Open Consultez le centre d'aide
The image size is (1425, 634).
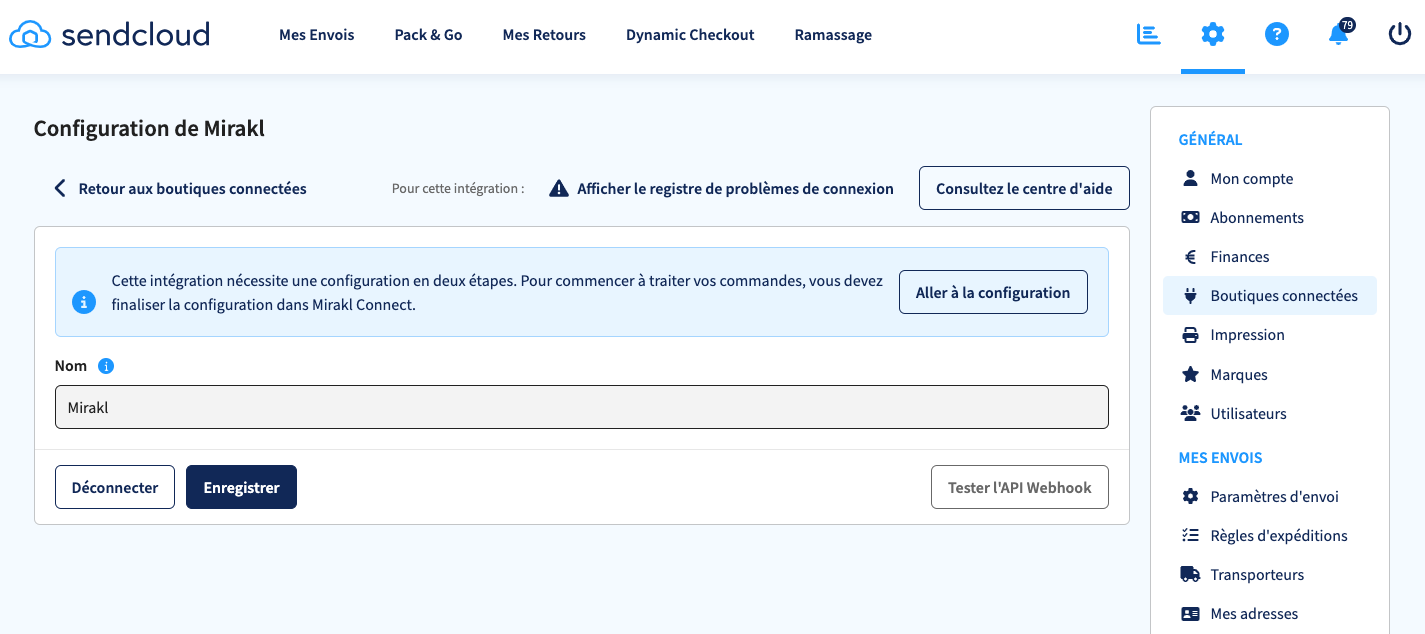(1023, 187)
